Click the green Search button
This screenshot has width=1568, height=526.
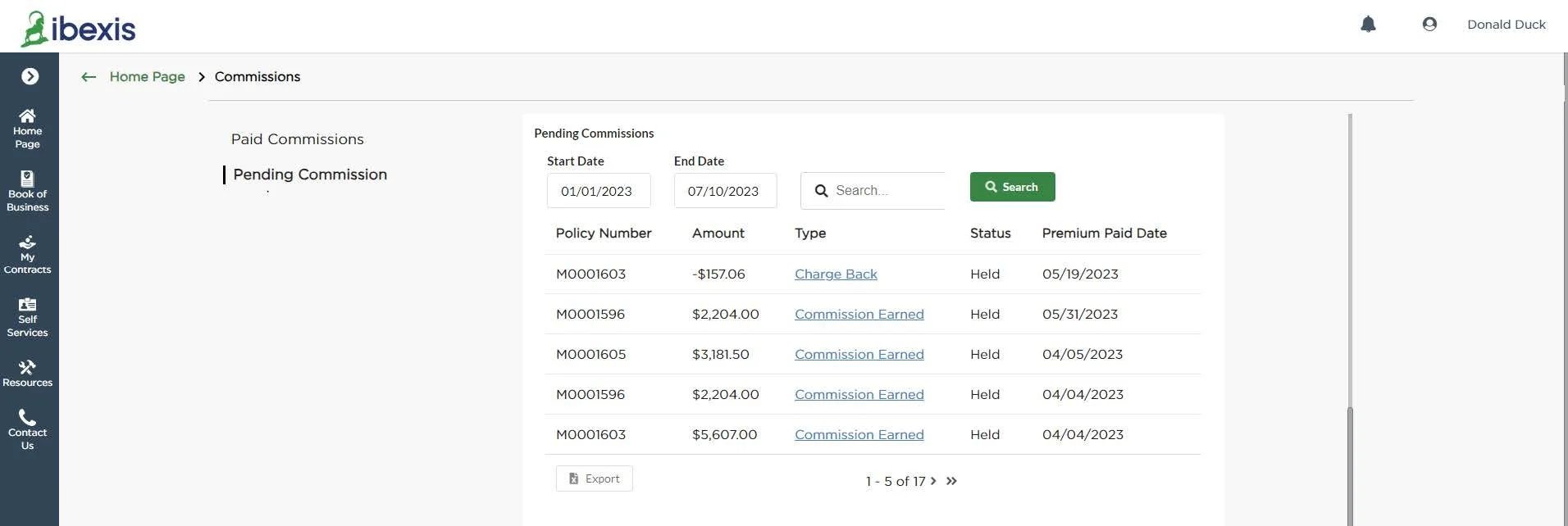pyautogui.click(x=1012, y=187)
